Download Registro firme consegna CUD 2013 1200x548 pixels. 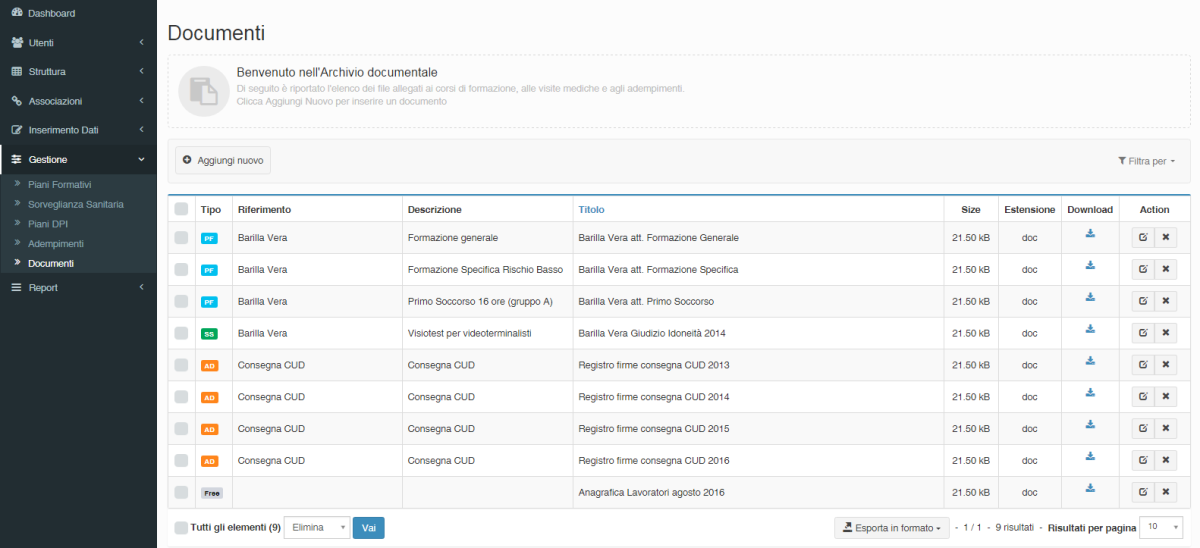point(1090,362)
